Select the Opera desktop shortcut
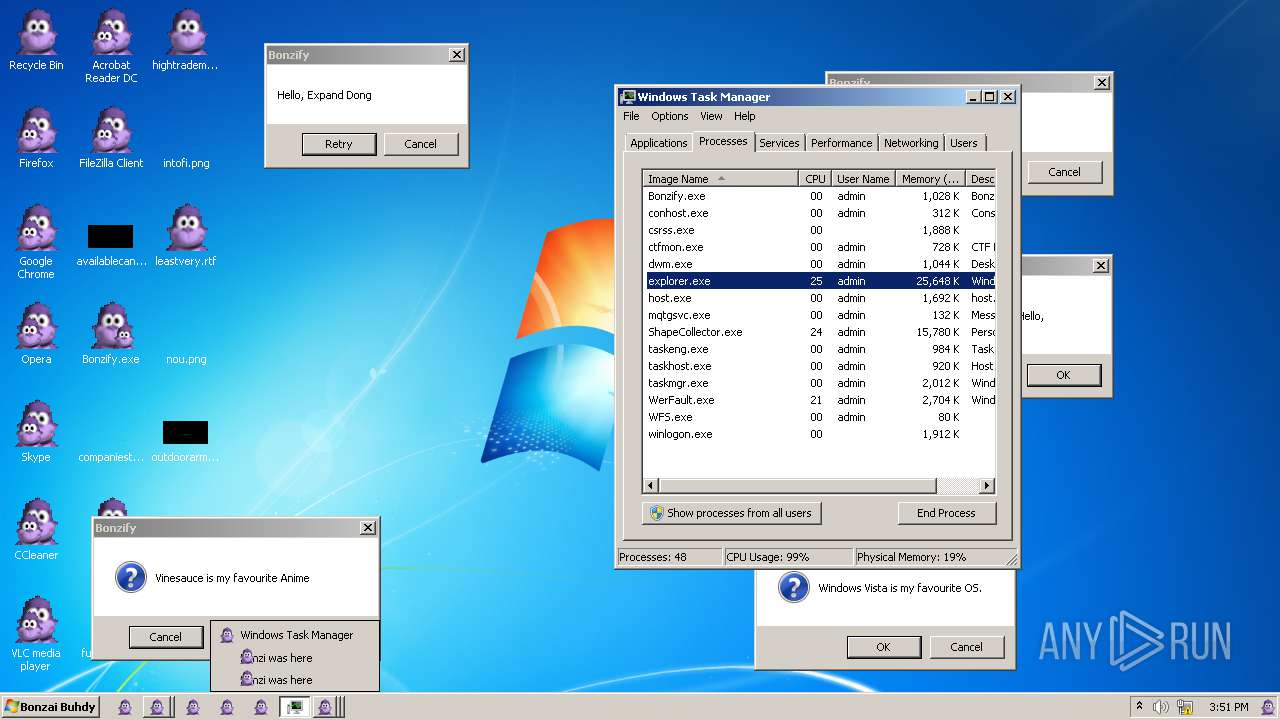Viewport: 1280px width, 720px height. point(36,334)
